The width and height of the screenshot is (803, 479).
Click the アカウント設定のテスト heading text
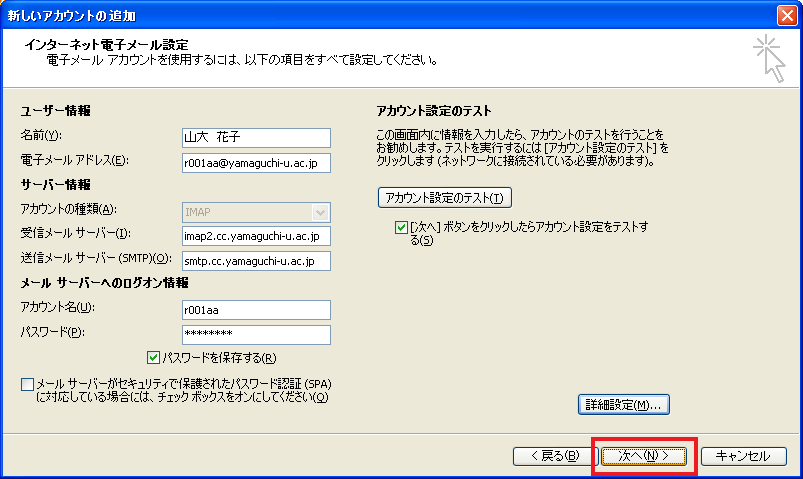434,111
